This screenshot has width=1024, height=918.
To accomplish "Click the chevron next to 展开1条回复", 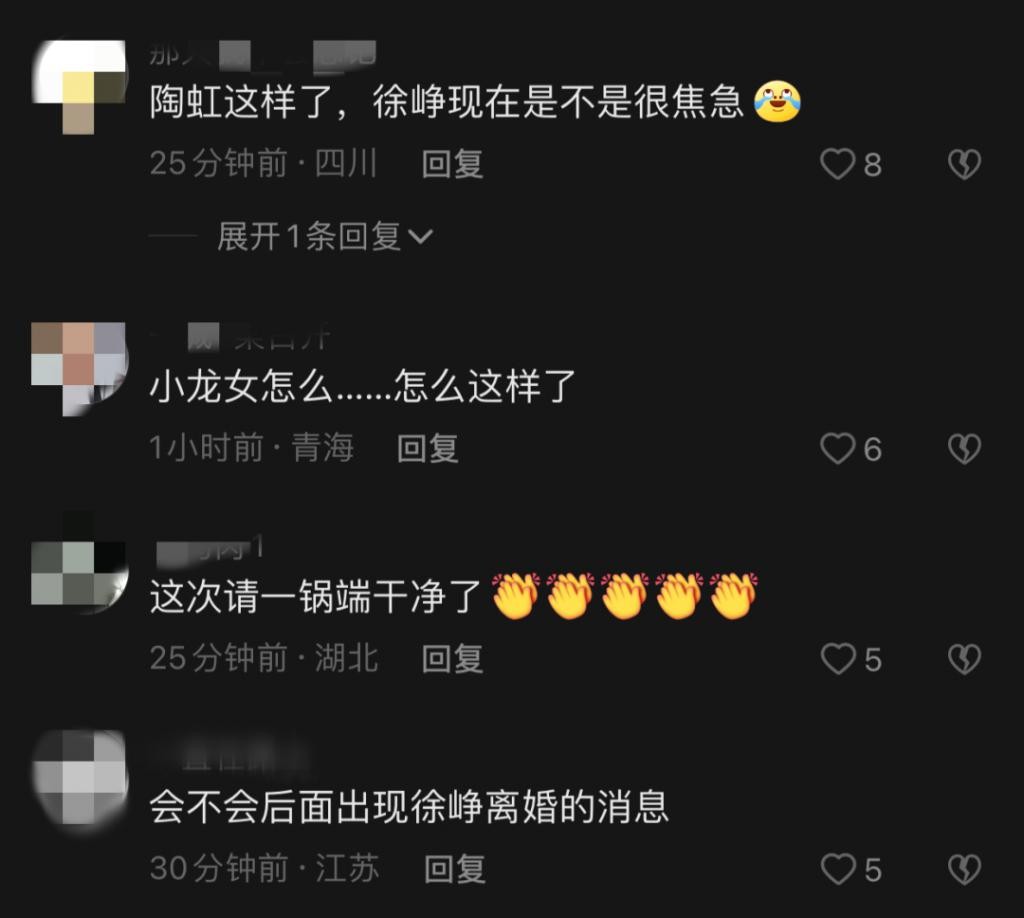I will coord(420,236).
